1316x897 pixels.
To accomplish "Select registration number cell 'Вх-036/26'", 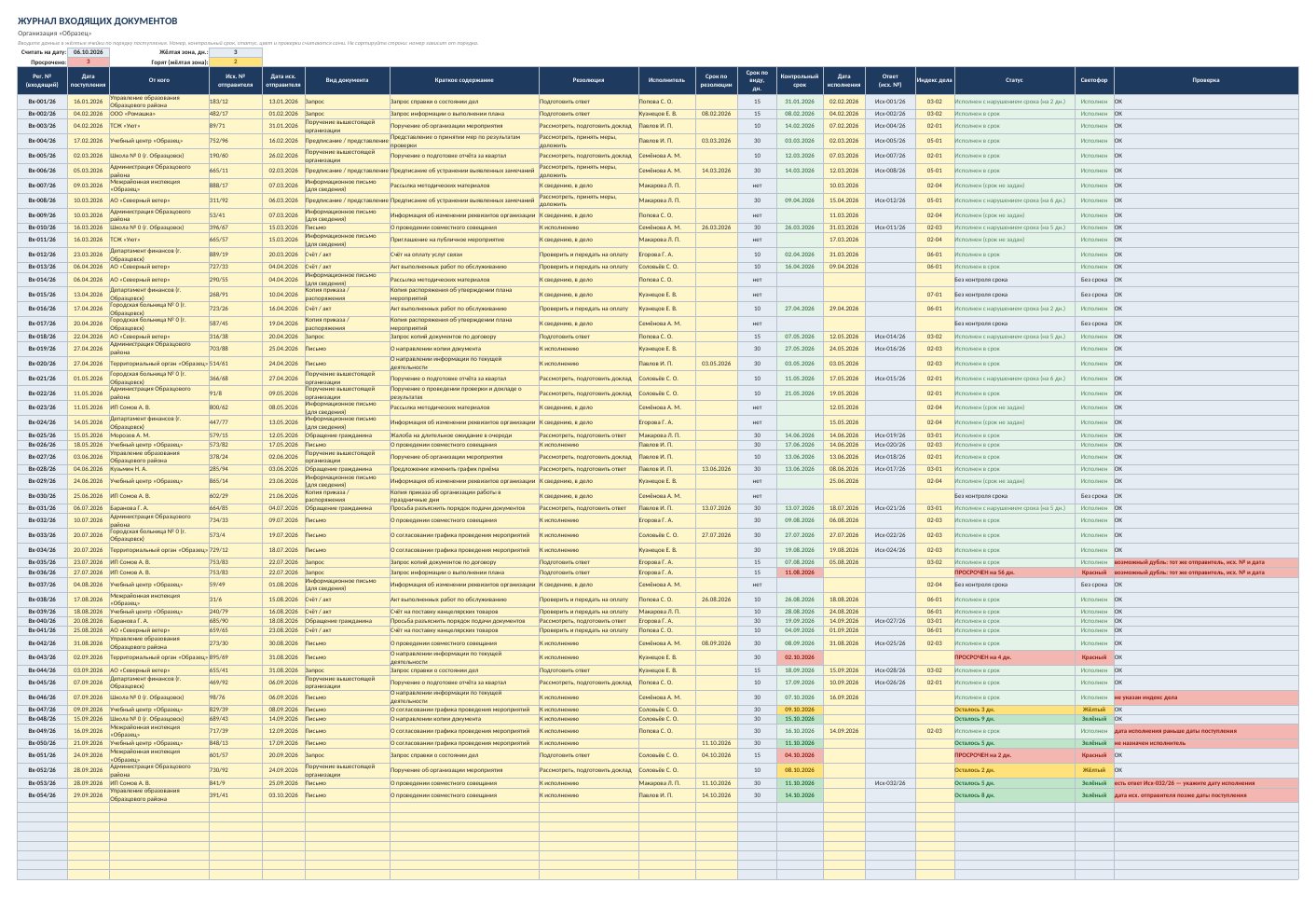I will [x=42, y=573].
